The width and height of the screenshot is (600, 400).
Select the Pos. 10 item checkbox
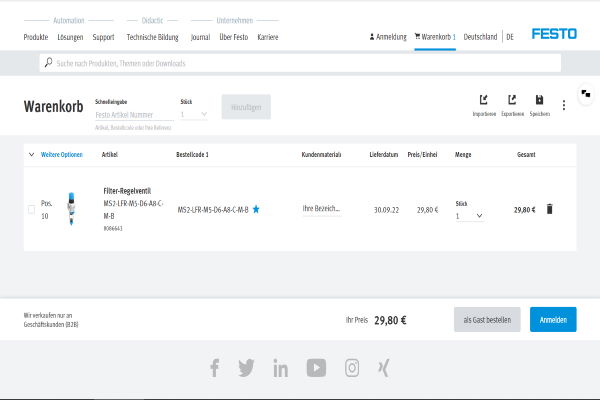pos(31,209)
